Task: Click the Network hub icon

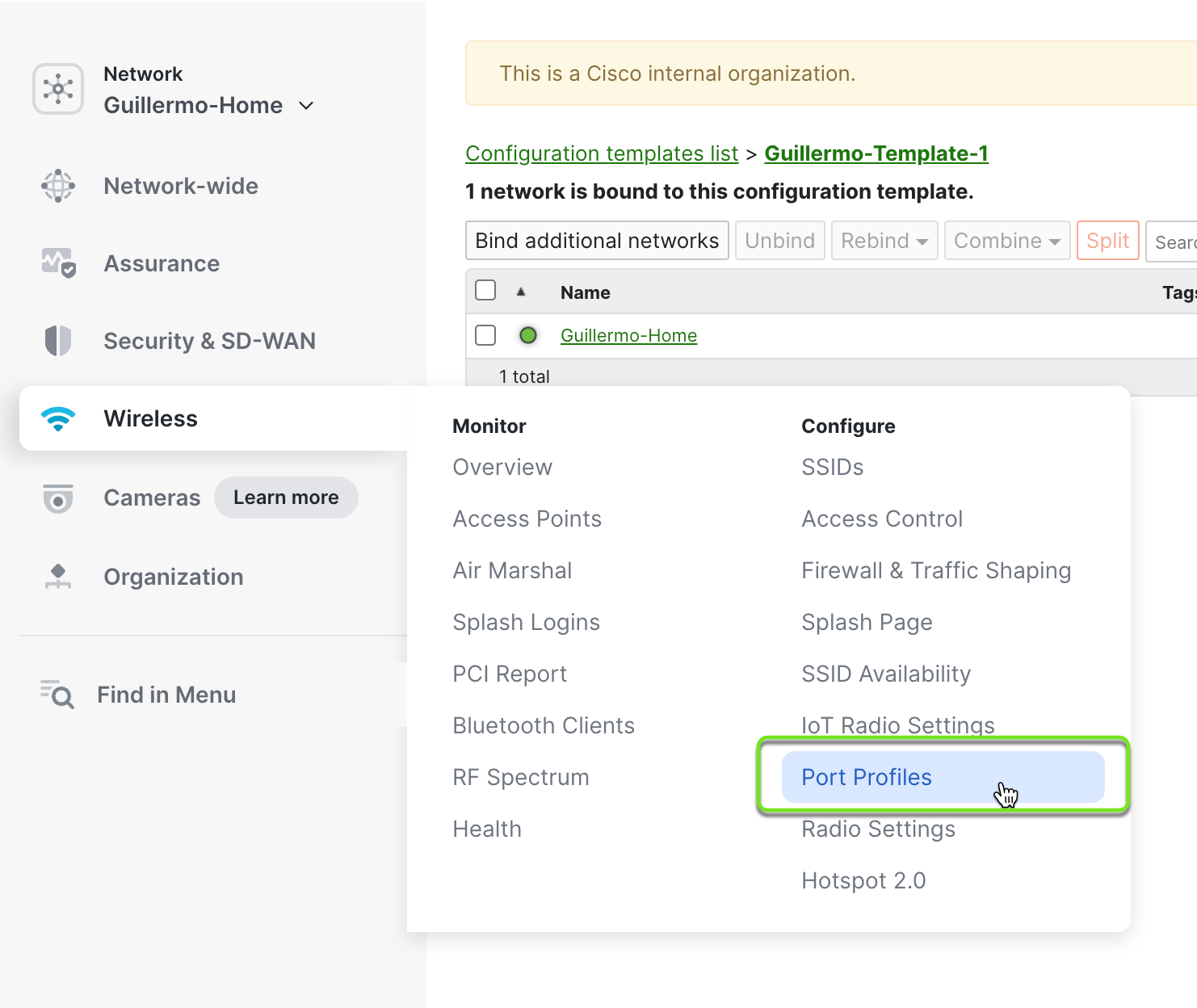Action: (58, 89)
